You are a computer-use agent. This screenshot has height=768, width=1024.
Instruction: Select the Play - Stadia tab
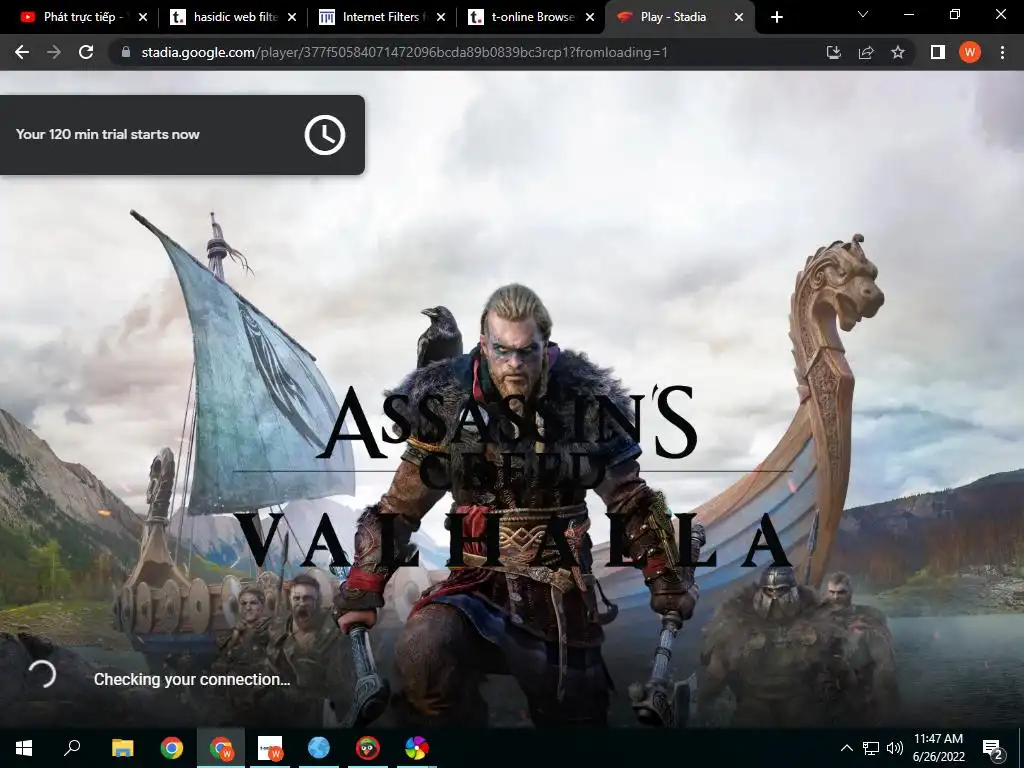[679, 17]
